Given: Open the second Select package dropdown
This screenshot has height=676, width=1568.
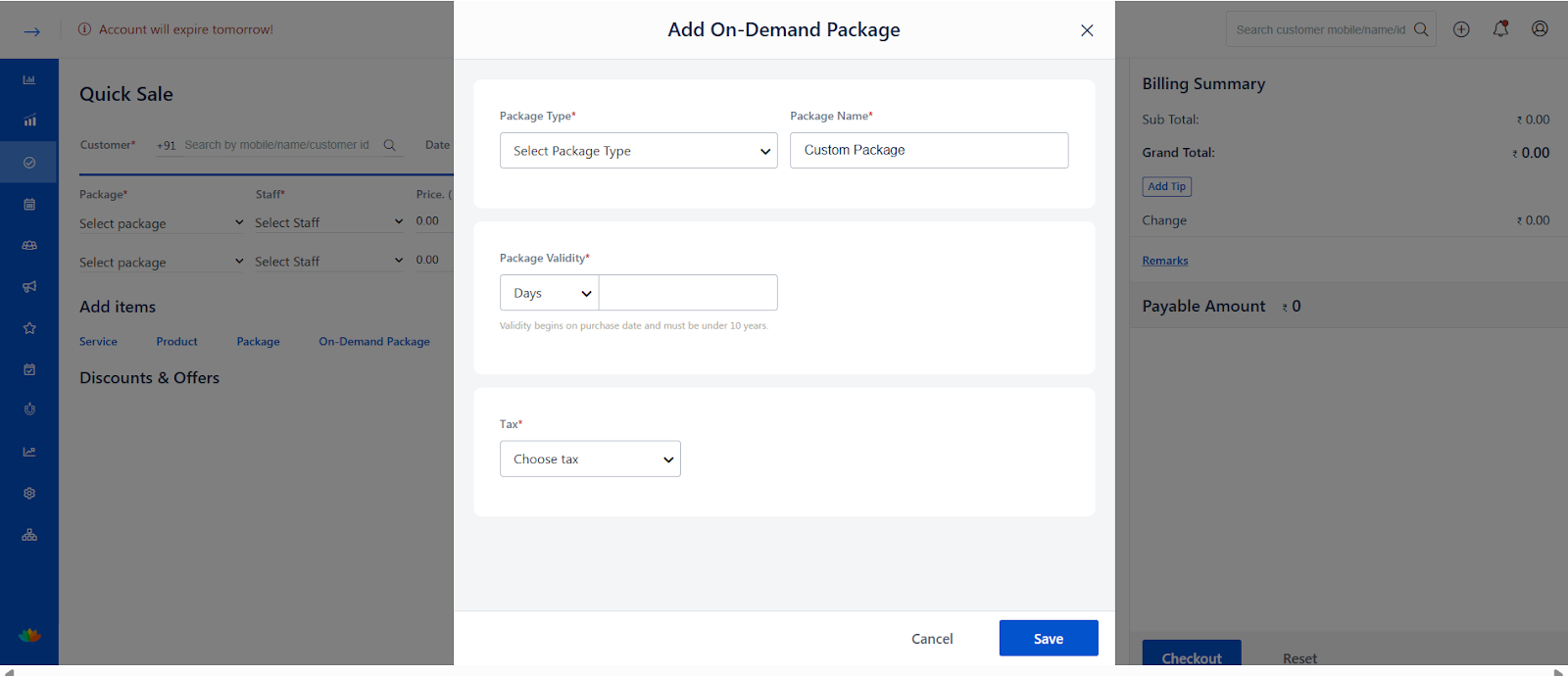Looking at the screenshot, I should pos(162,262).
